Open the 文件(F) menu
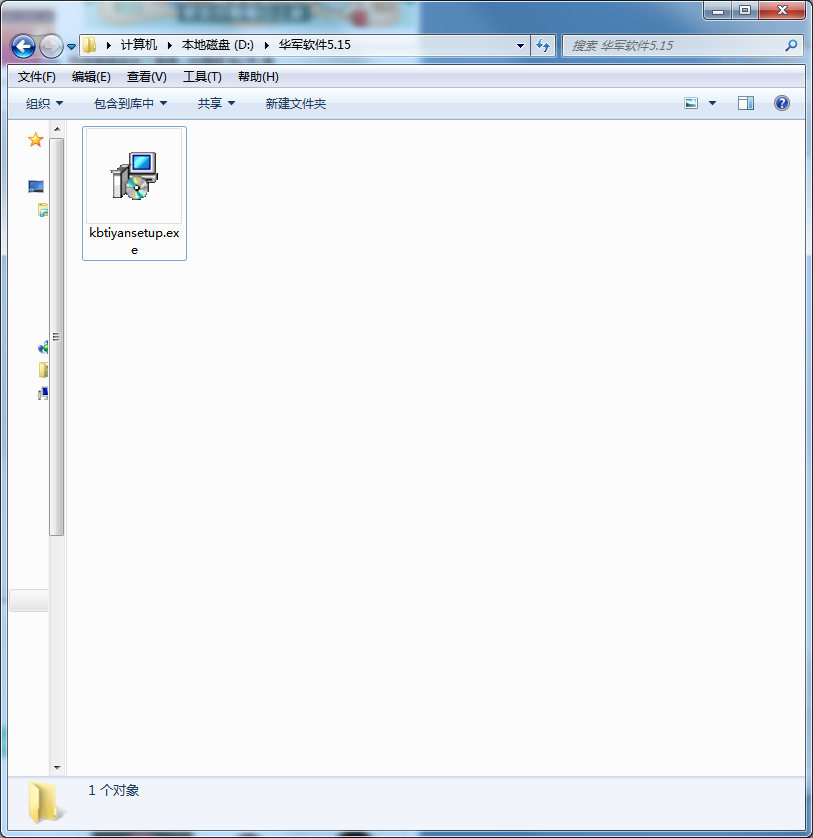This screenshot has height=838, width=813. (37, 77)
